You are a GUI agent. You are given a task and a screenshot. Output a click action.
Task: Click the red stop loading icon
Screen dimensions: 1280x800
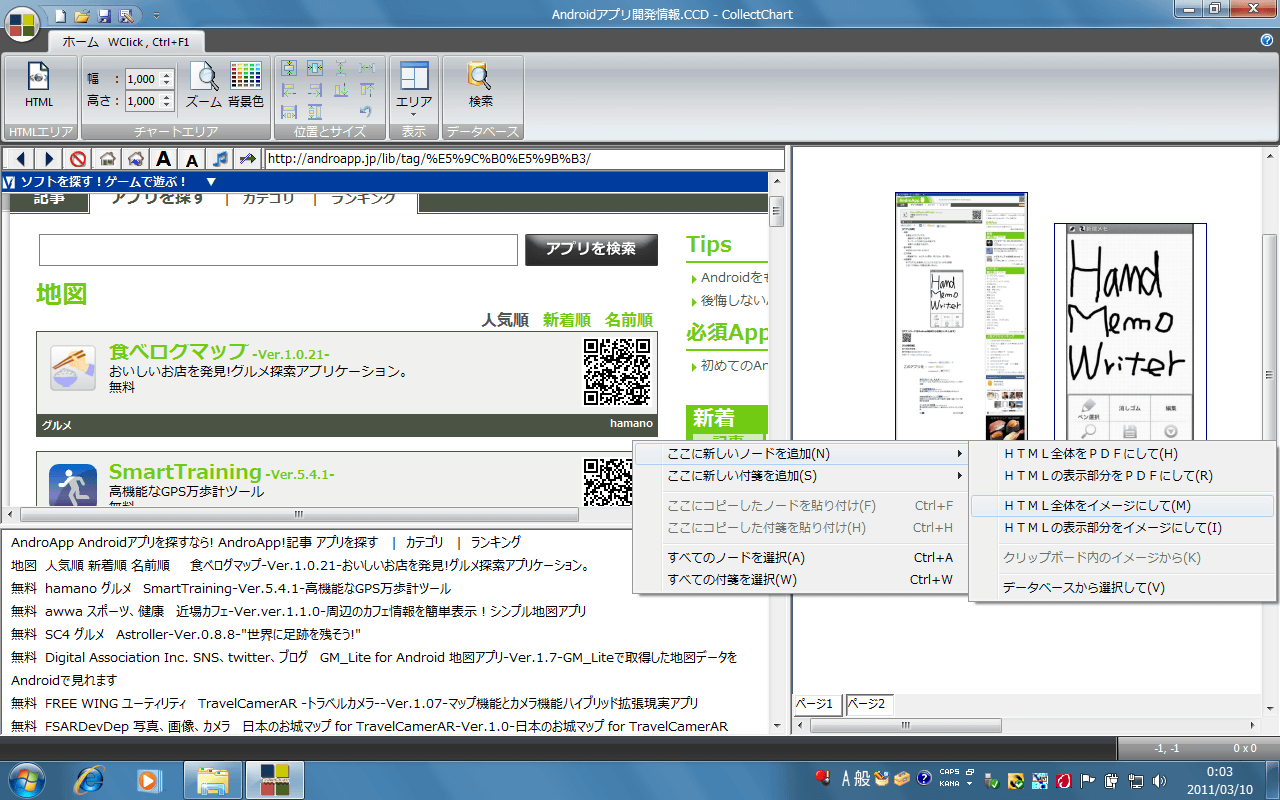click(x=78, y=159)
